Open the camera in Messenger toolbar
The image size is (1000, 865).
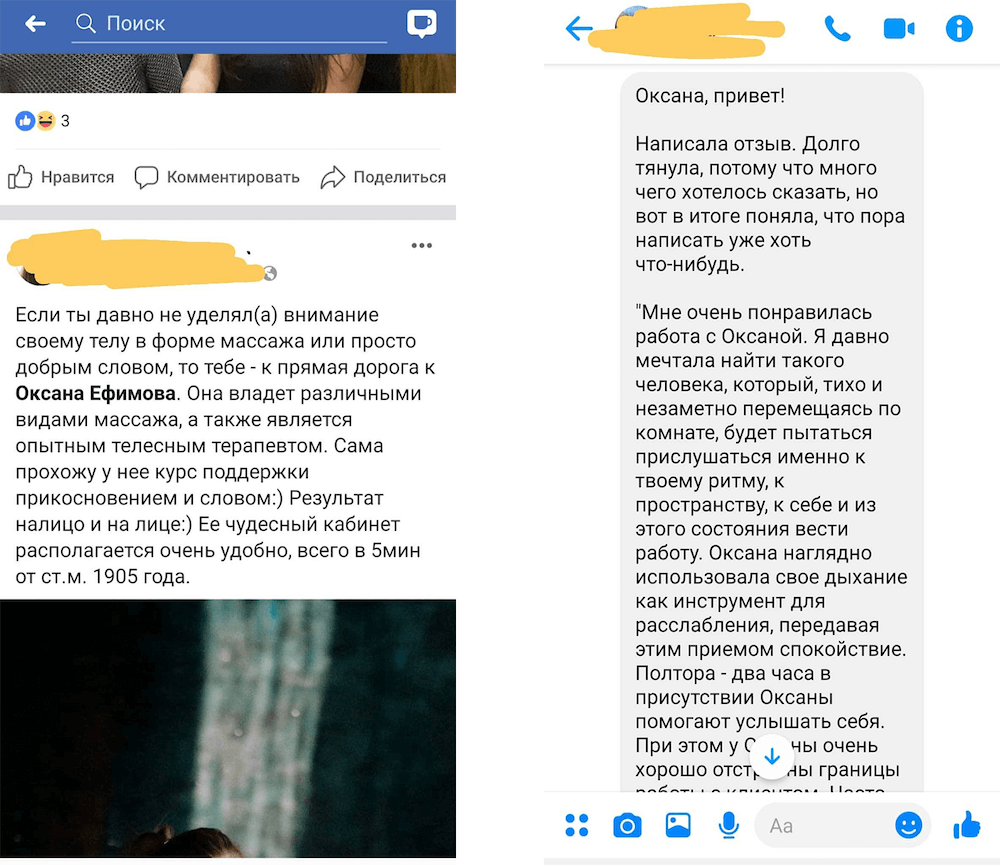click(x=627, y=825)
